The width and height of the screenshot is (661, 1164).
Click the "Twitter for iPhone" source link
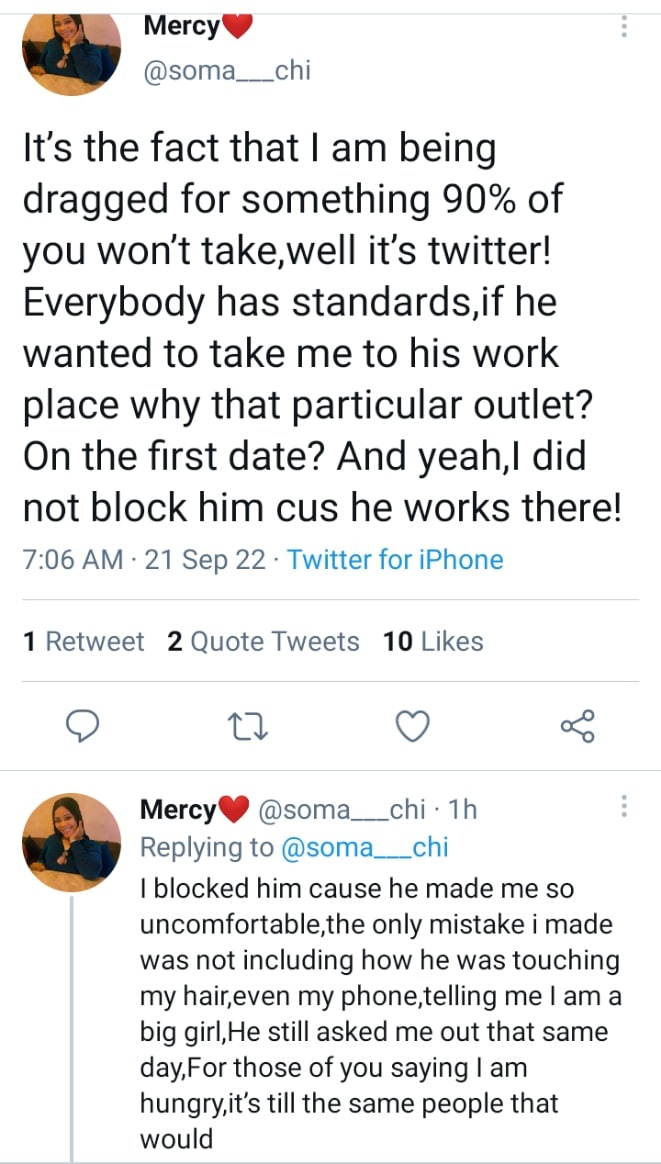click(395, 560)
